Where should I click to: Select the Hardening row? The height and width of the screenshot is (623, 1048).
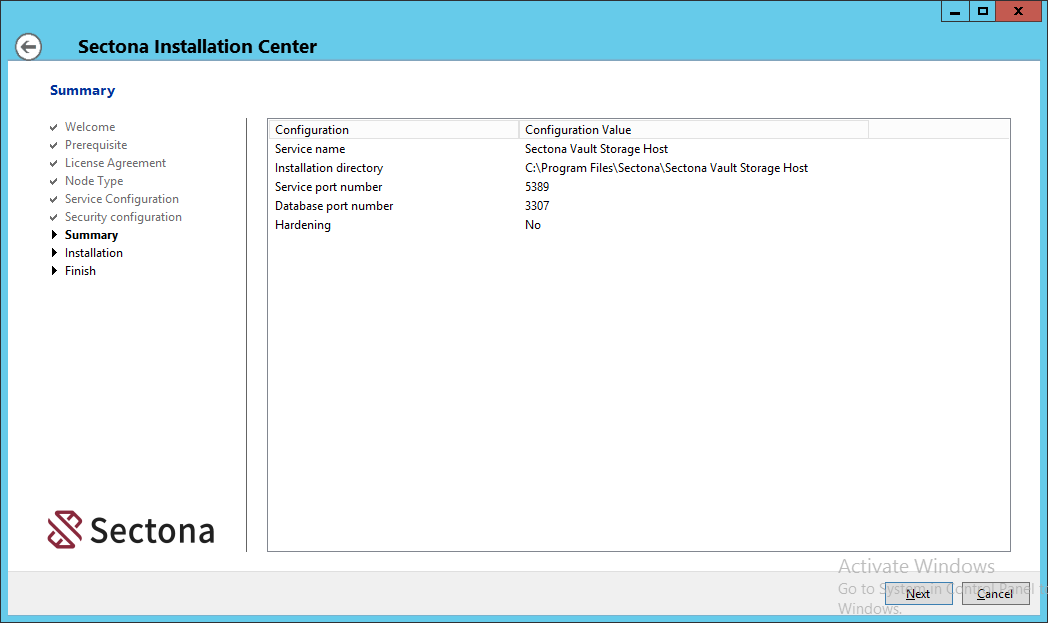click(x=303, y=225)
